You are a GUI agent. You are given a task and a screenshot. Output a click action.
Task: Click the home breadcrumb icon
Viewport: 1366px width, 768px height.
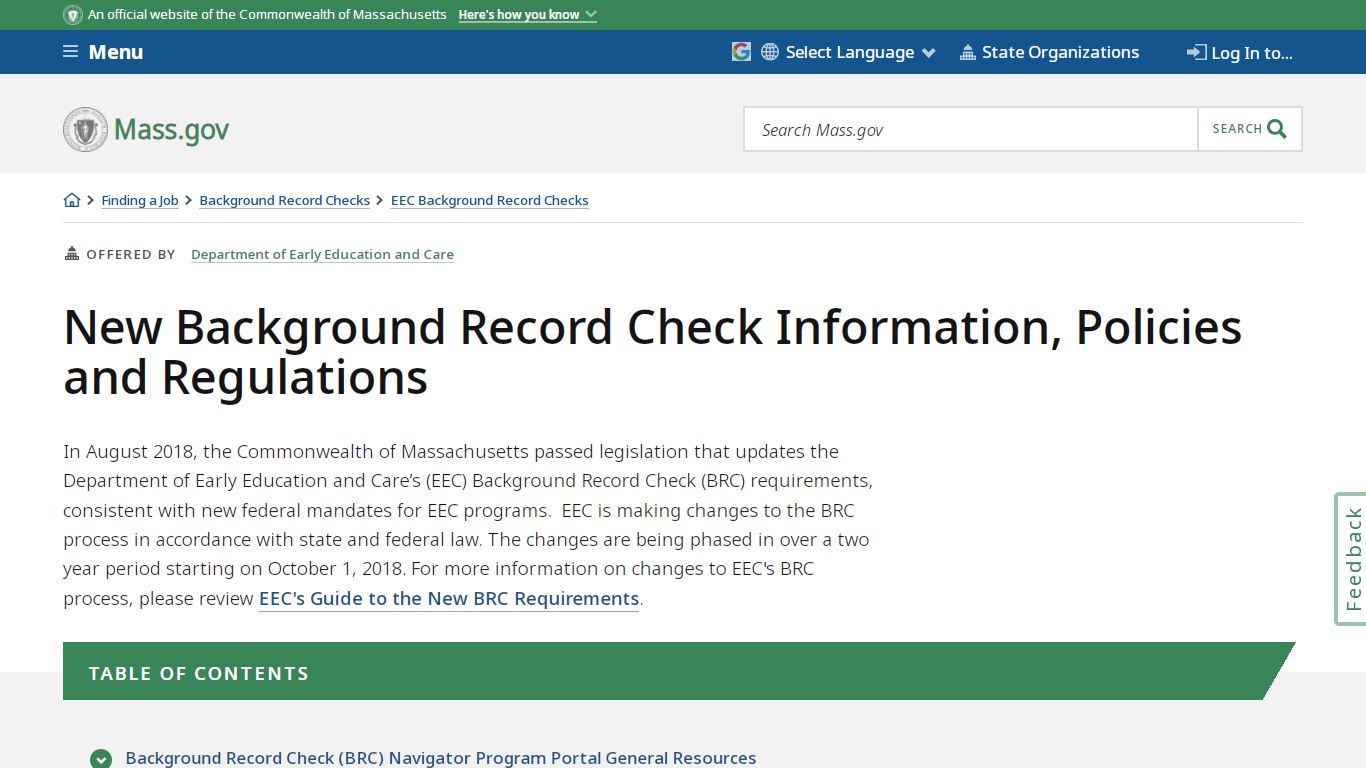(x=72, y=200)
